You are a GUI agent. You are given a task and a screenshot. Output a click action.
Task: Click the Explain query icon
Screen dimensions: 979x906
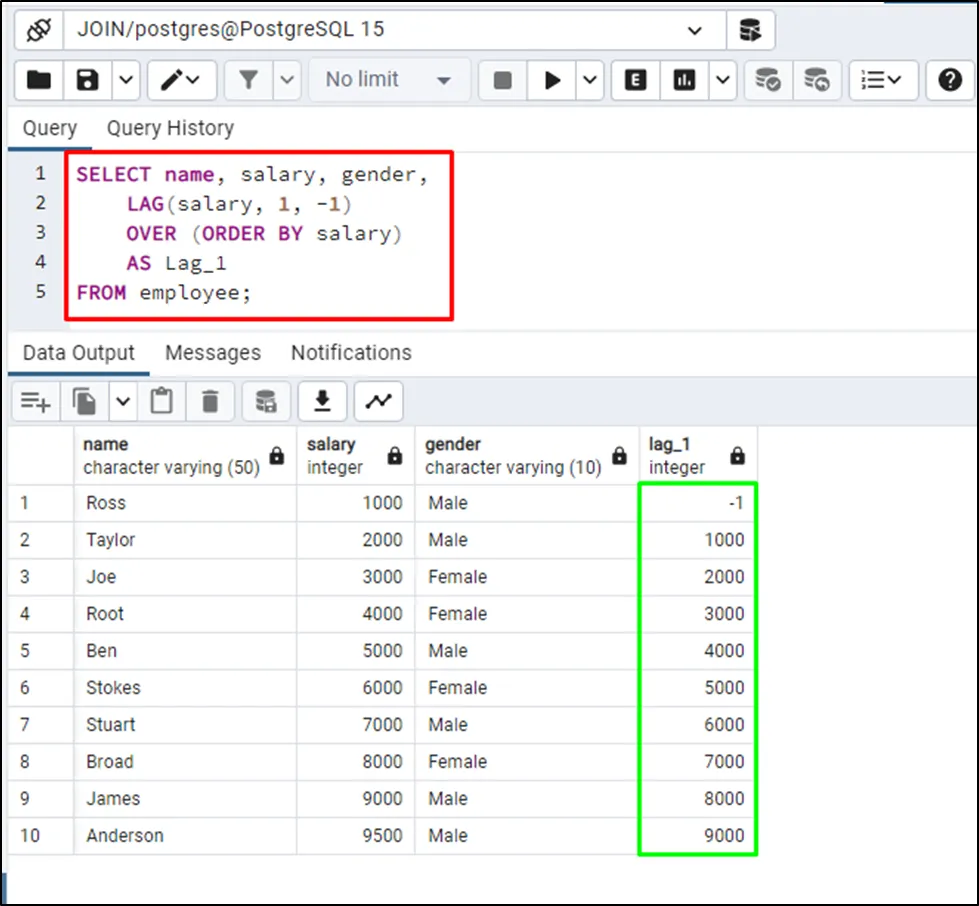(x=635, y=80)
